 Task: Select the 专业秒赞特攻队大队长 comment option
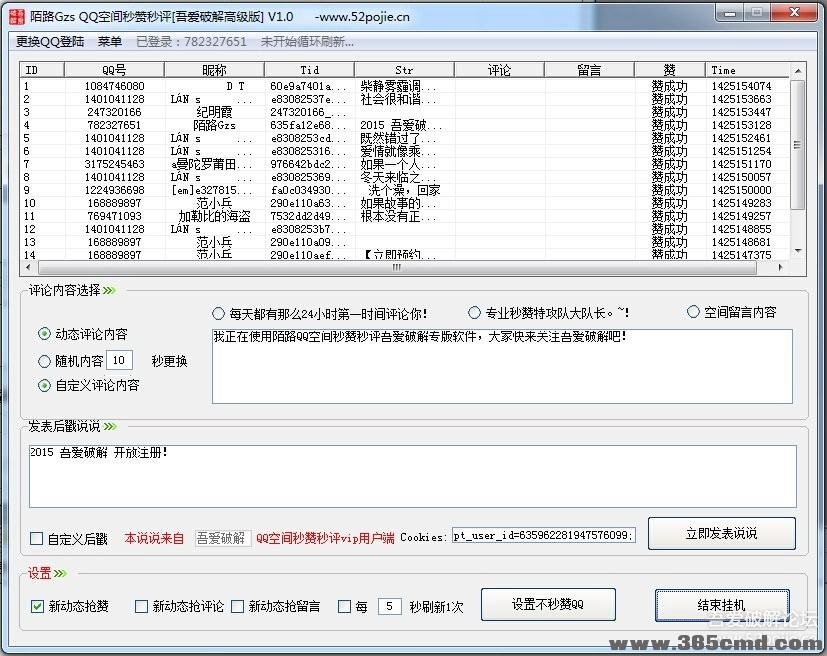pos(474,311)
